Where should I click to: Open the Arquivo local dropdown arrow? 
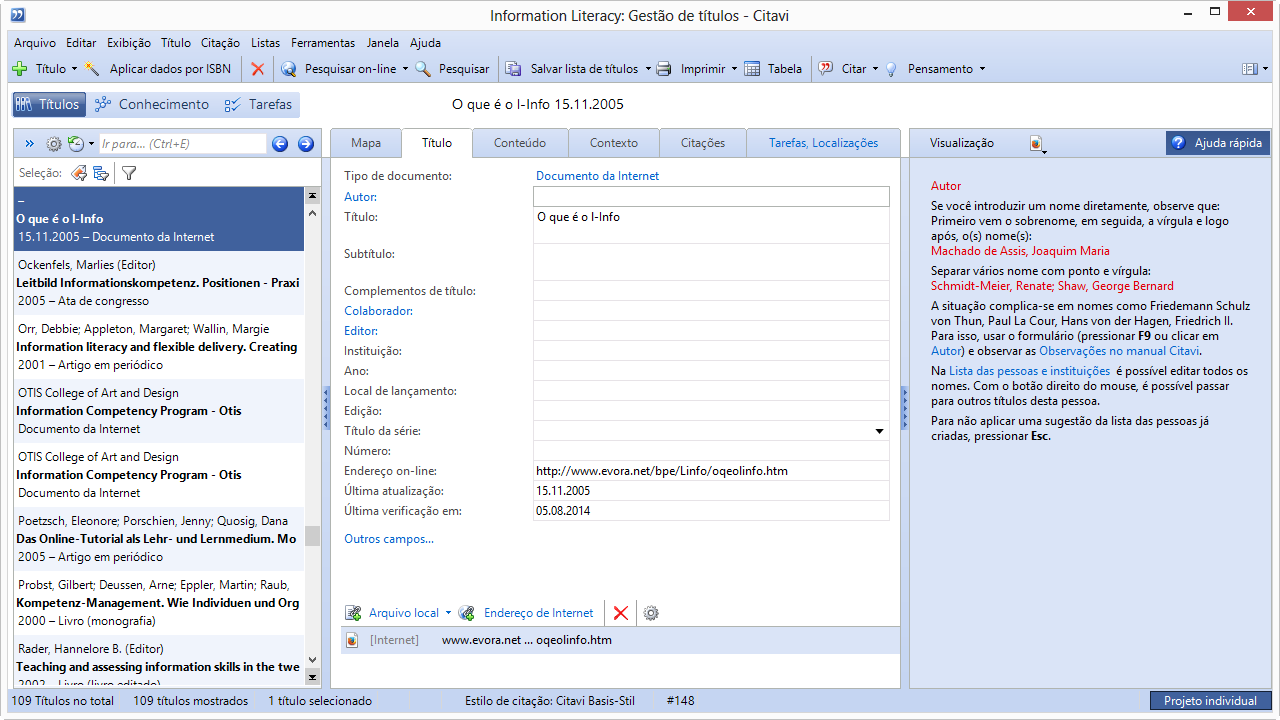[448, 613]
